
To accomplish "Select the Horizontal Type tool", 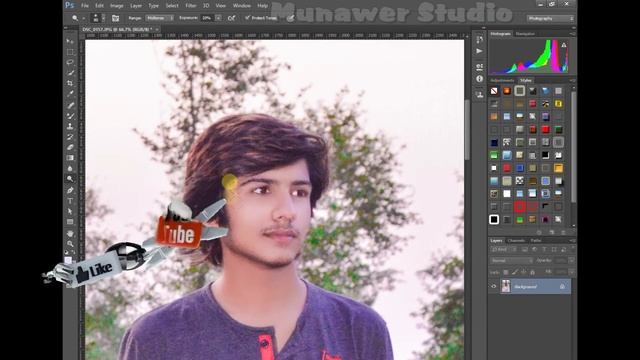I will tap(70, 201).
